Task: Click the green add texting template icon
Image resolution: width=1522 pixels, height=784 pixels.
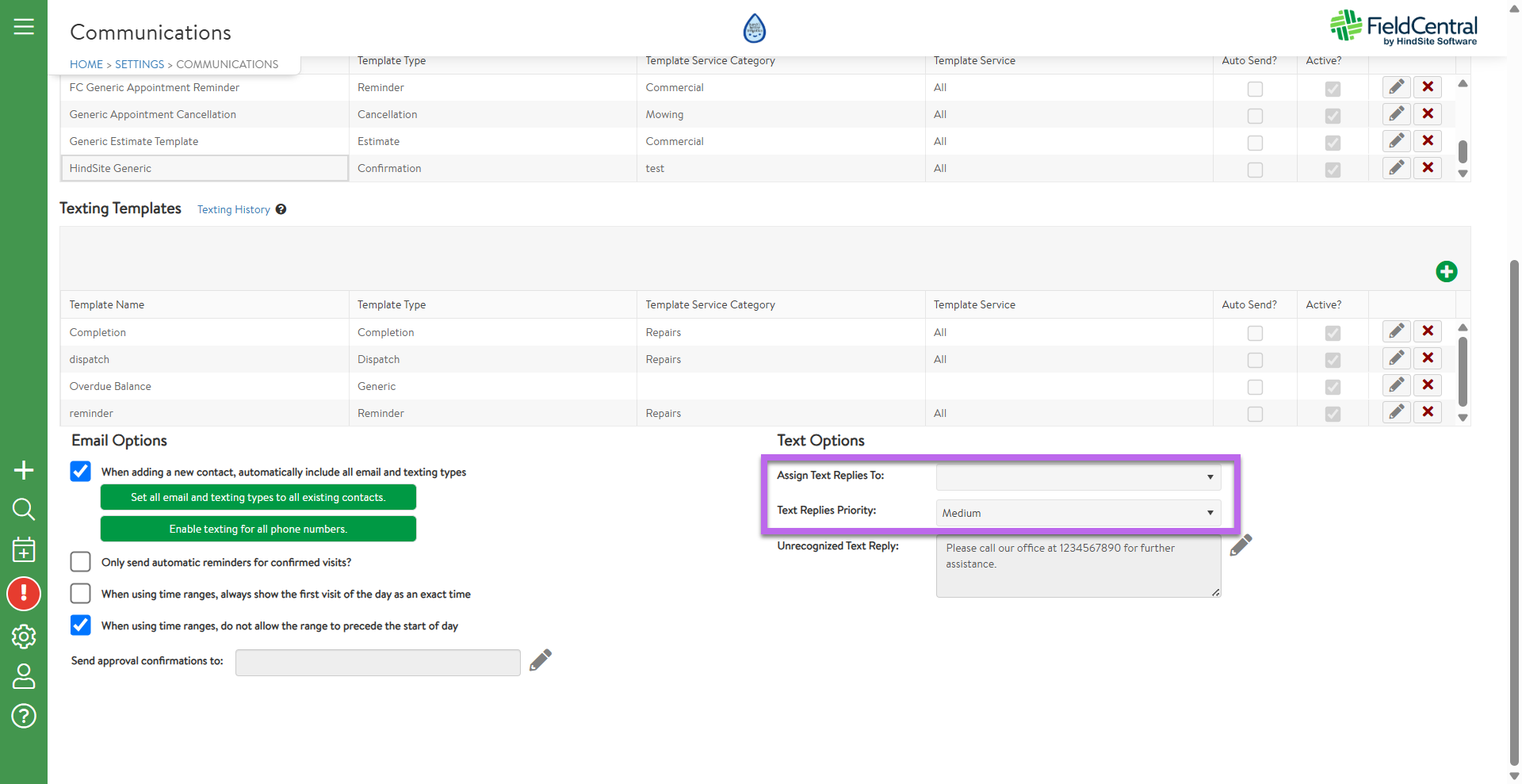Action: pyautogui.click(x=1446, y=272)
